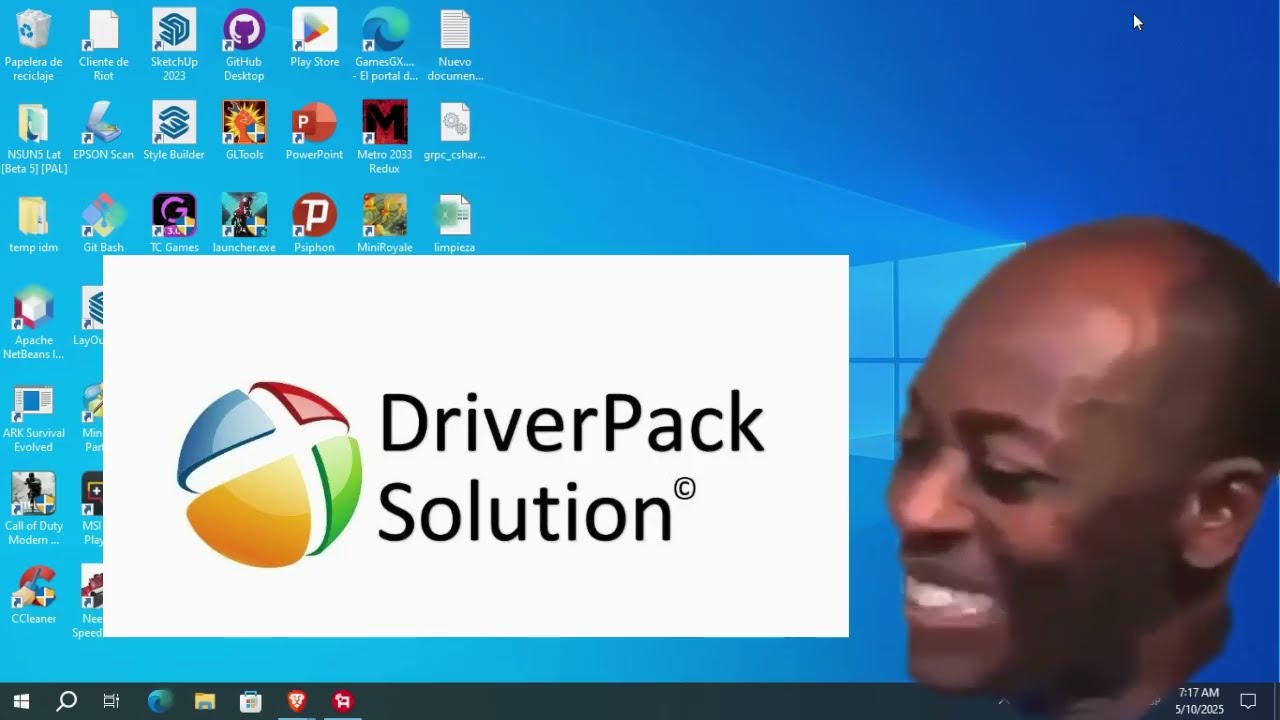
Task: Open Apache NetBeans IDE shortcut
Action: pos(34,323)
